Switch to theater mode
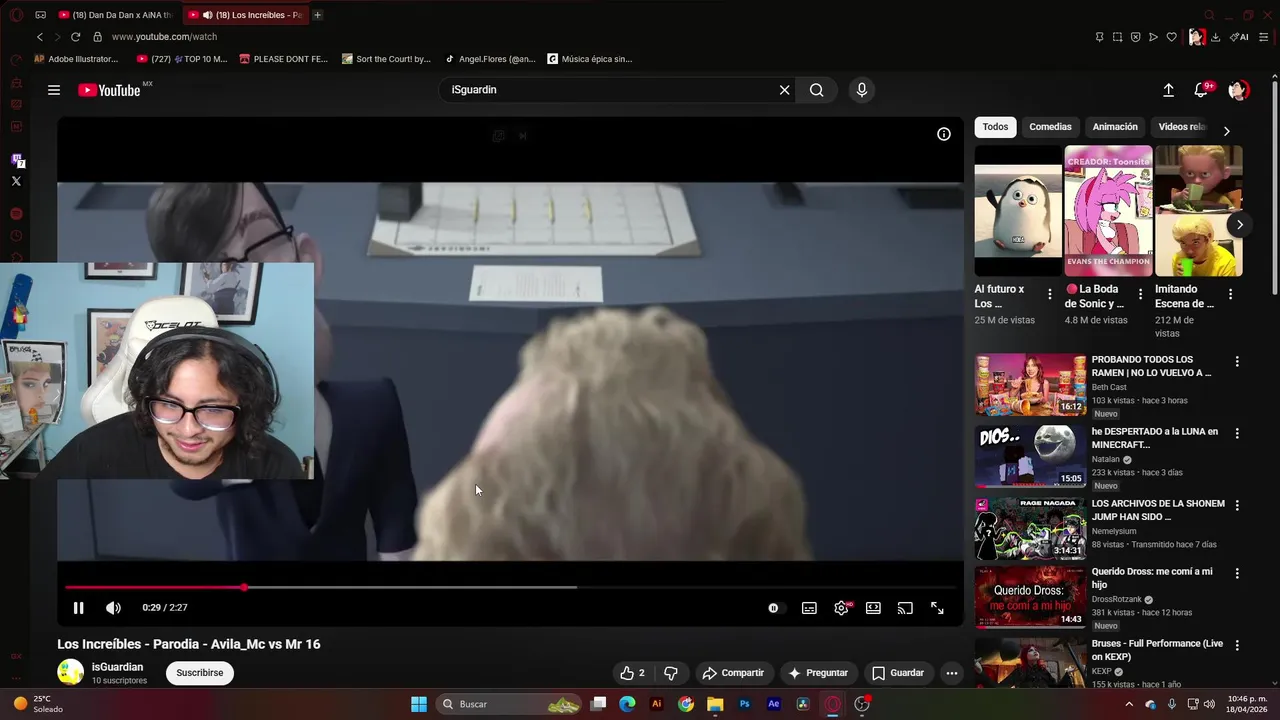The height and width of the screenshot is (720, 1280). [873, 608]
